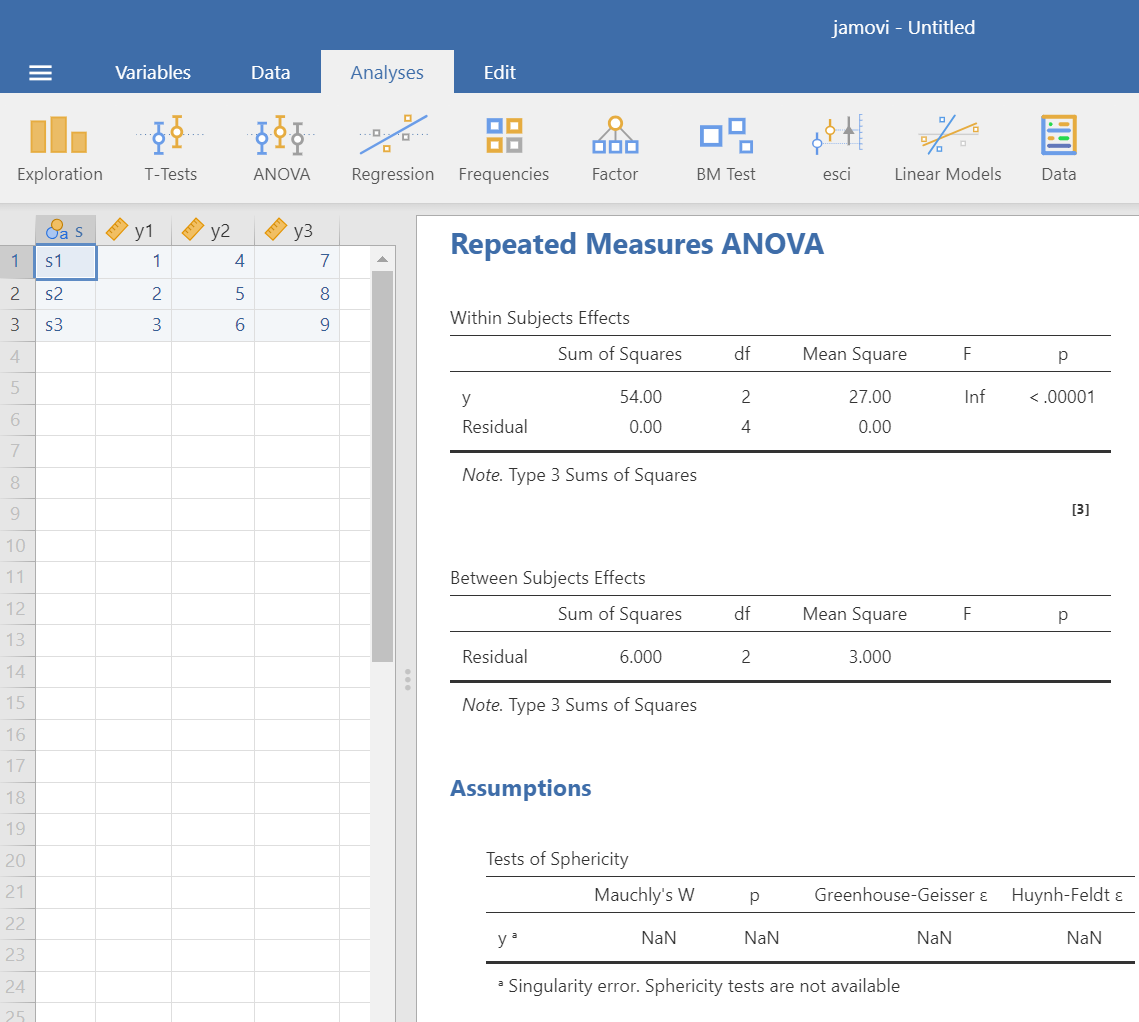
Task: Click the Greenhouse-Geisser ε column header
Action: click(901, 896)
